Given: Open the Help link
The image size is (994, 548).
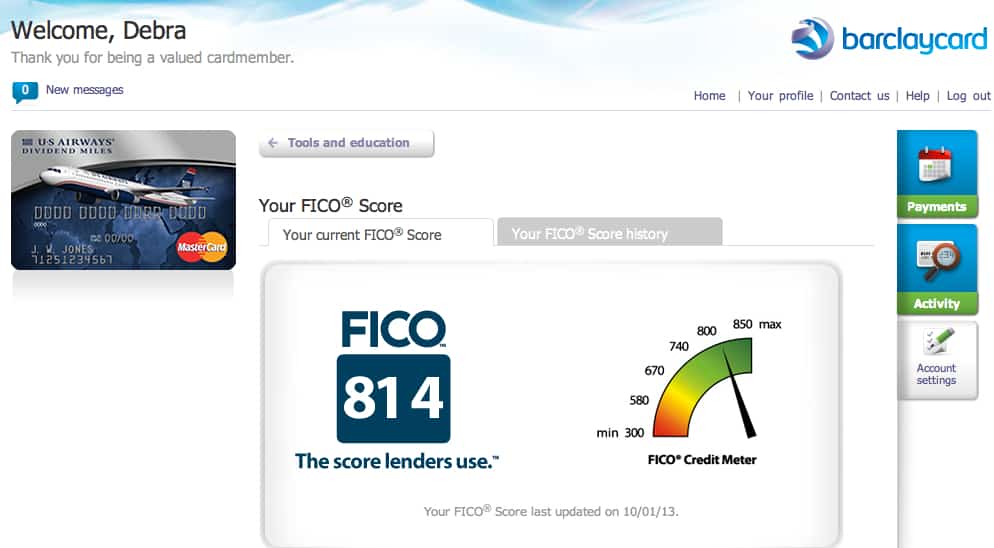Looking at the screenshot, I should [x=917, y=96].
